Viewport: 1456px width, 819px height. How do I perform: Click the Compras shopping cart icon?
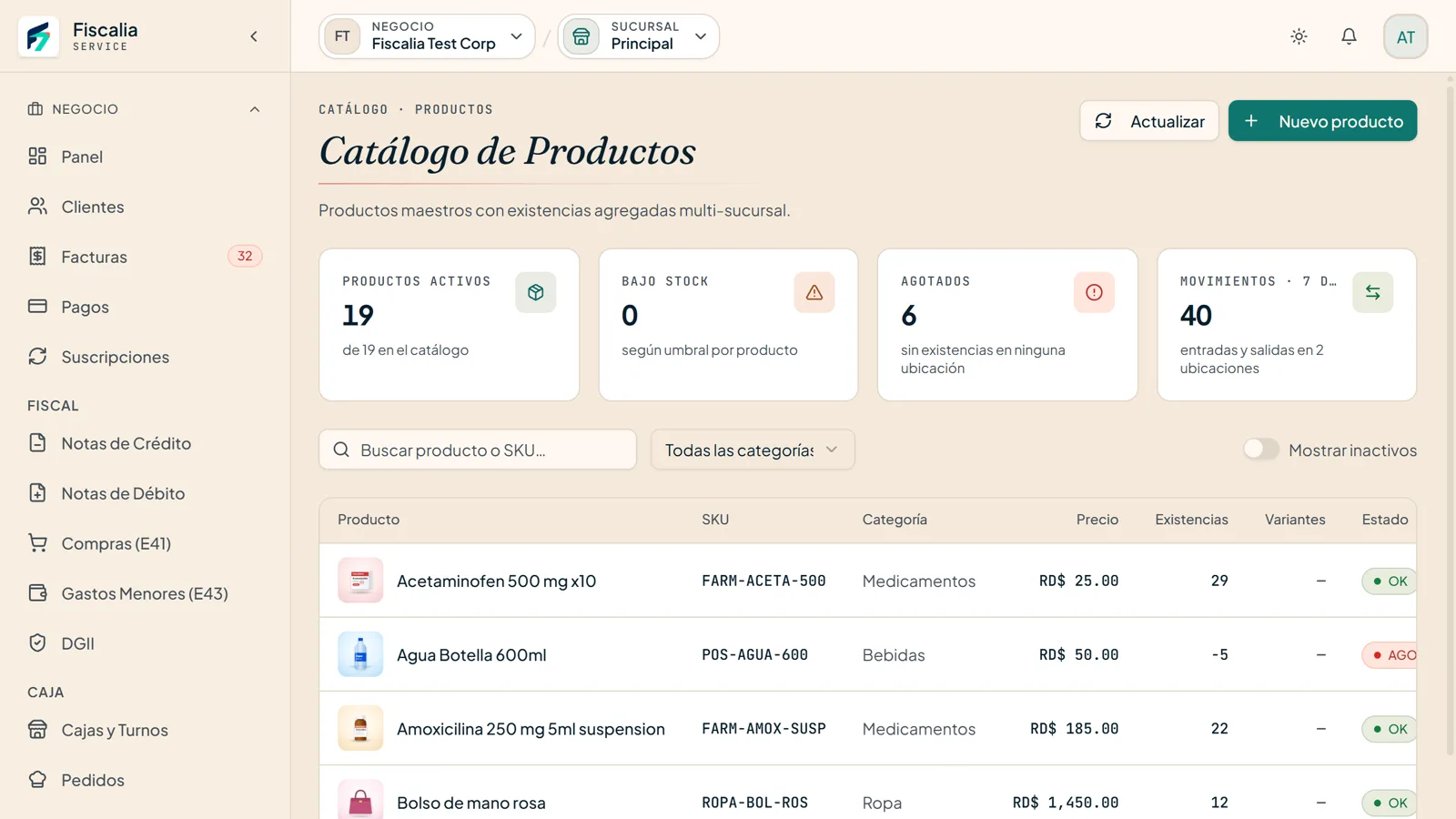[37, 543]
